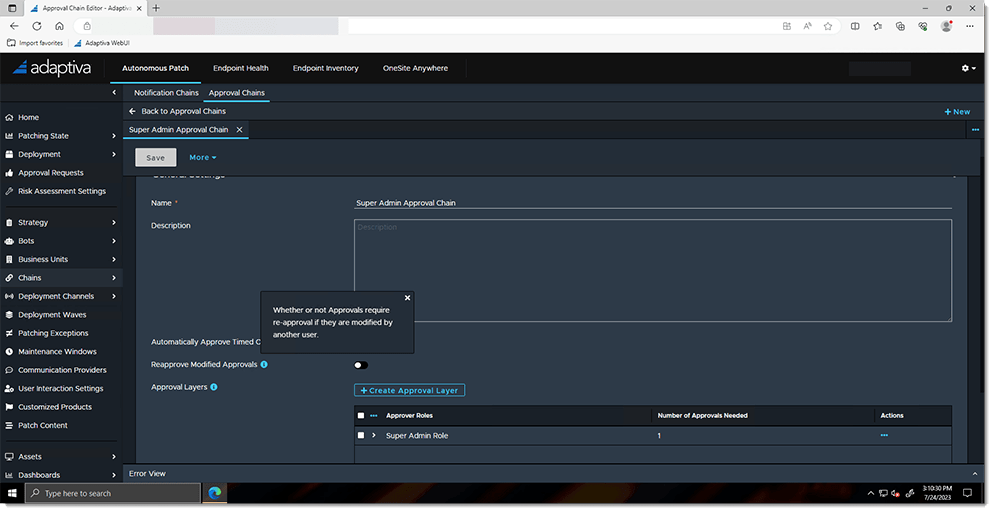The width and height of the screenshot is (992, 511).
Task: Click the New button
Action: (x=957, y=111)
